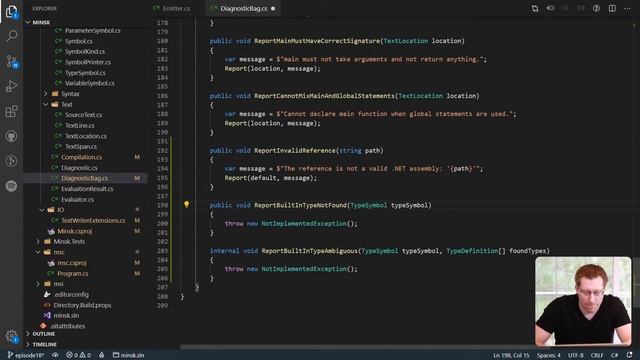
Task: Click the horizontal editor scrollbar
Action: (365, 347)
